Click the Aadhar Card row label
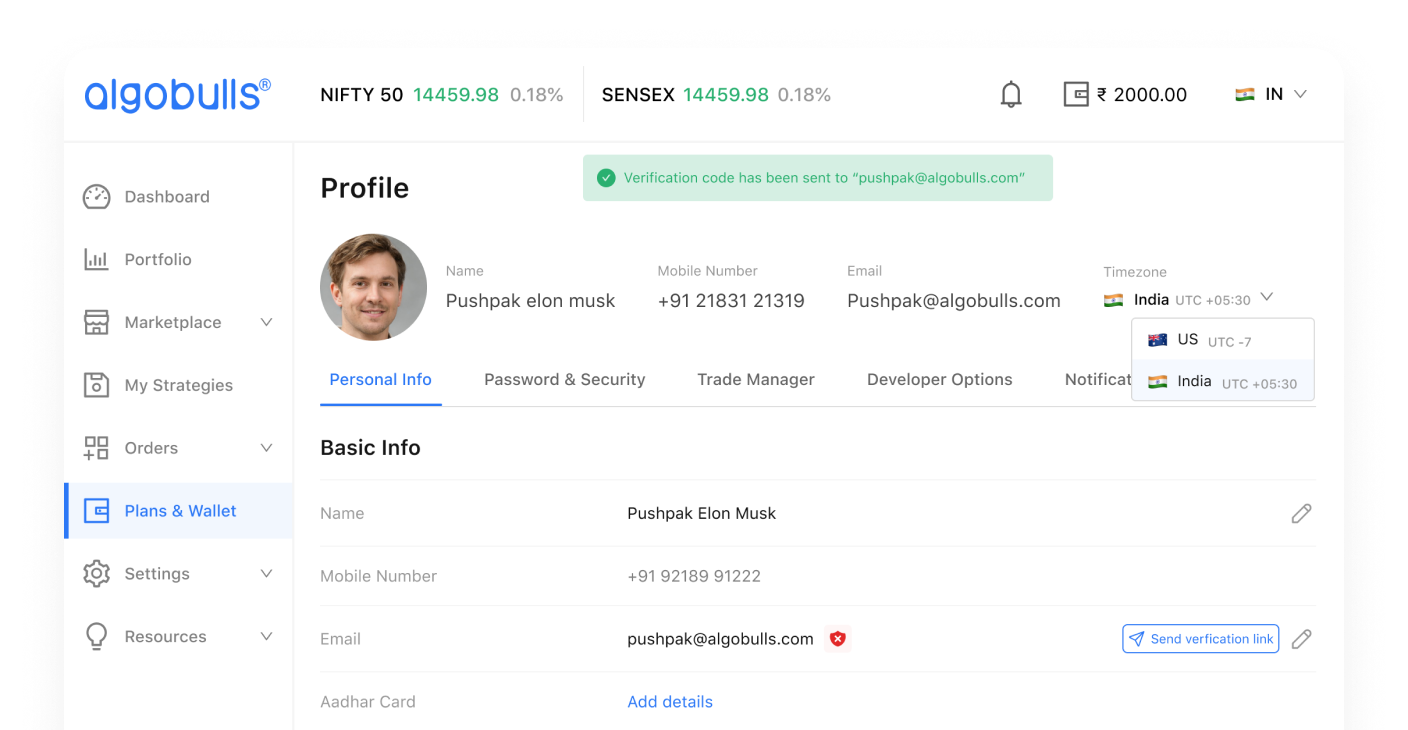The image size is (1408, 730). tap(368, 702)
